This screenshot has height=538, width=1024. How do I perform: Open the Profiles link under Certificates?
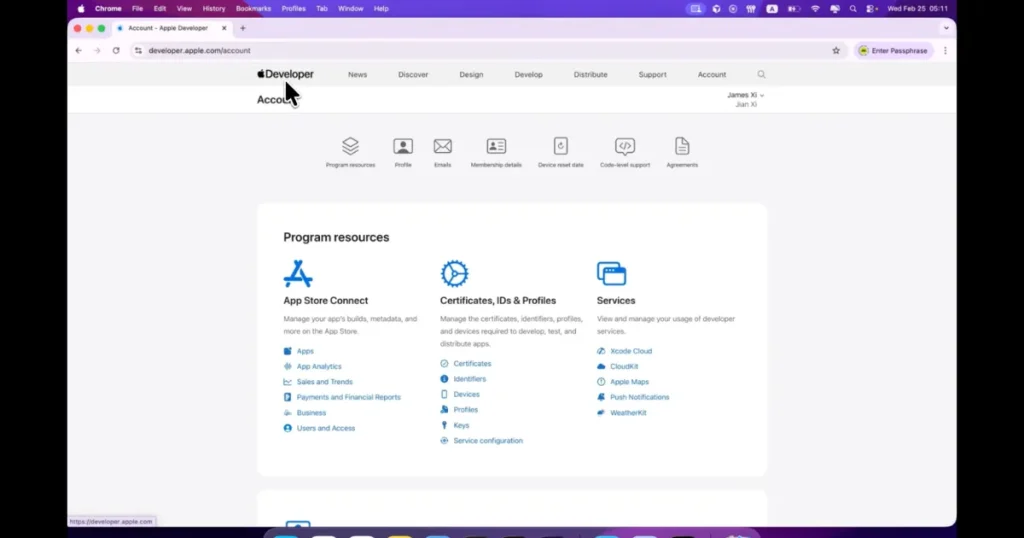tap(466, 409)
